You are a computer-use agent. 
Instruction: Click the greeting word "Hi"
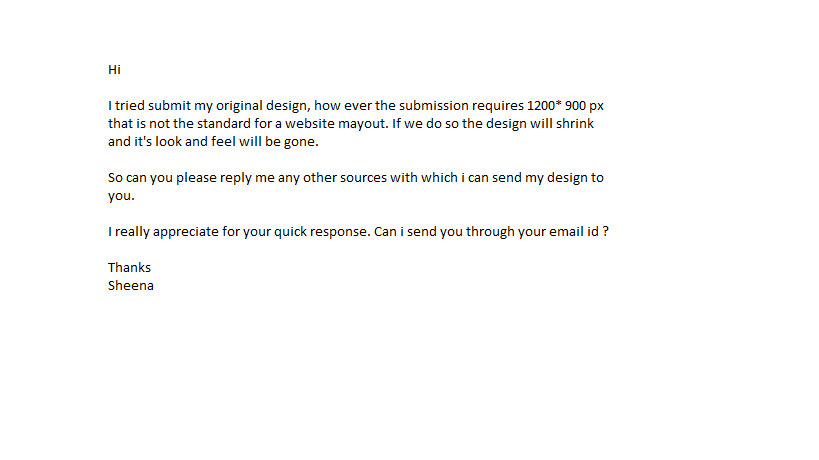(114, 70)
